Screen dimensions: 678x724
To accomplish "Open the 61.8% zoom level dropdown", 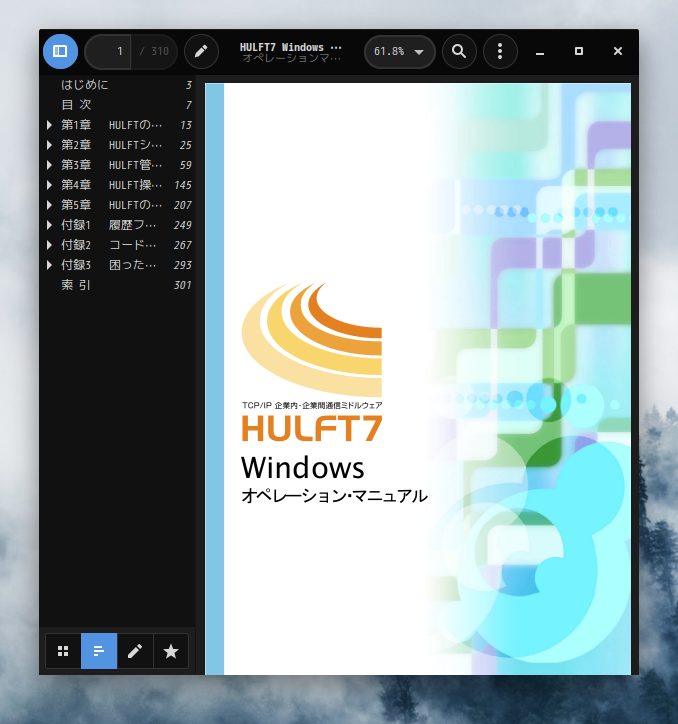I will (x=399, y=51).
